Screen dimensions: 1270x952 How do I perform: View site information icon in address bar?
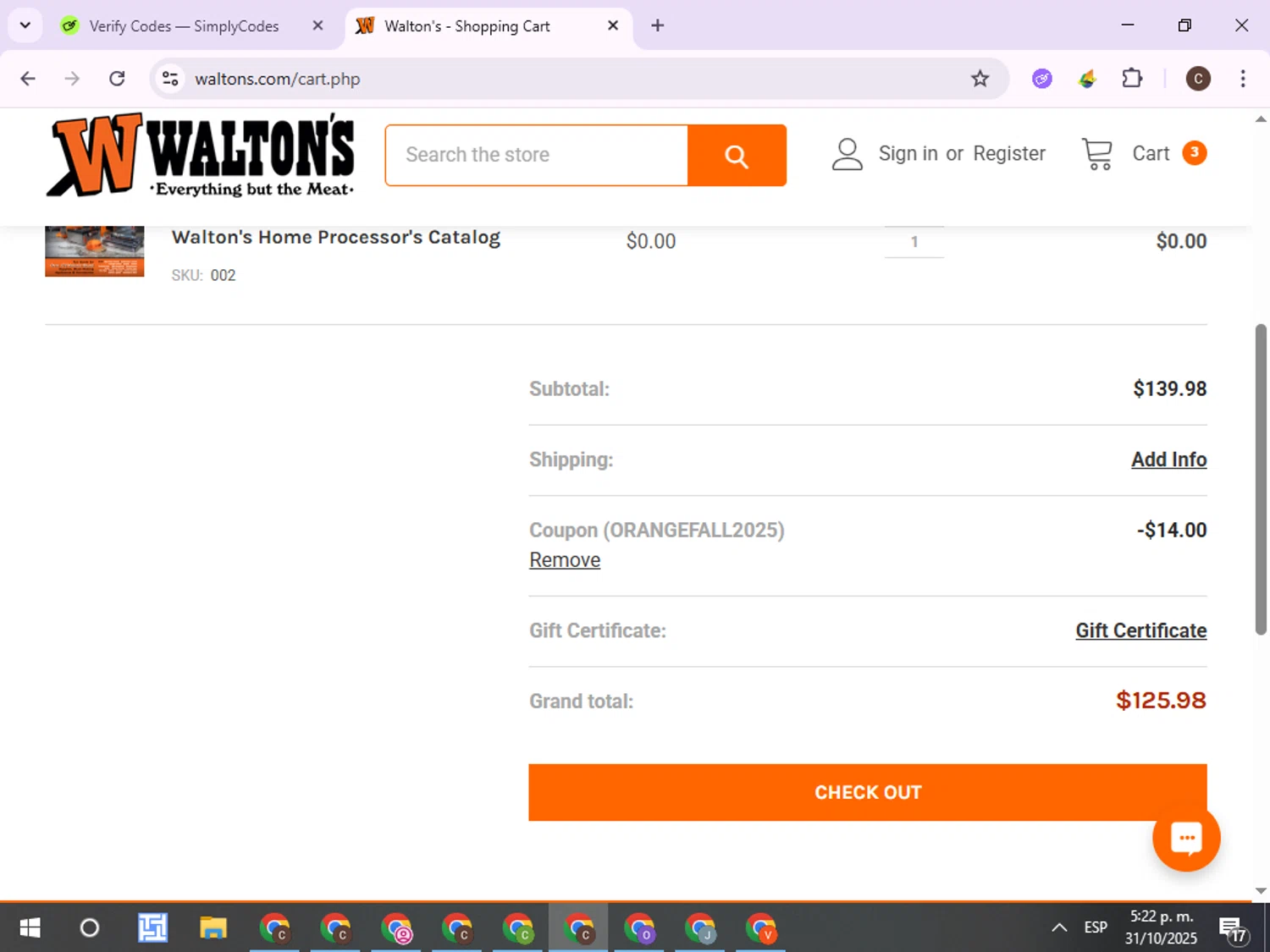pos(170,79)
